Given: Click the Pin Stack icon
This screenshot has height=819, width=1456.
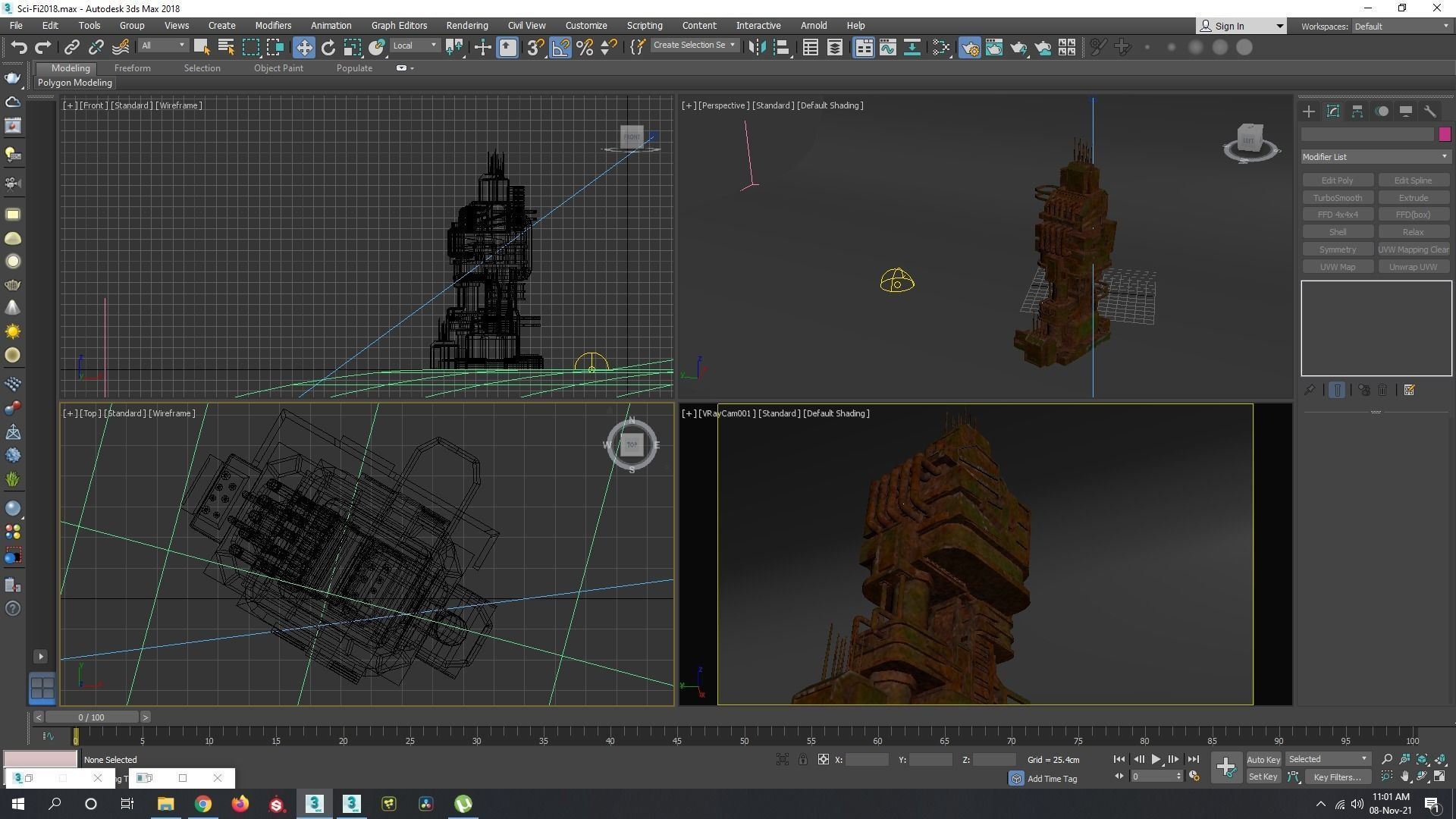Looking at the screenshot, I should point(1310,390).
